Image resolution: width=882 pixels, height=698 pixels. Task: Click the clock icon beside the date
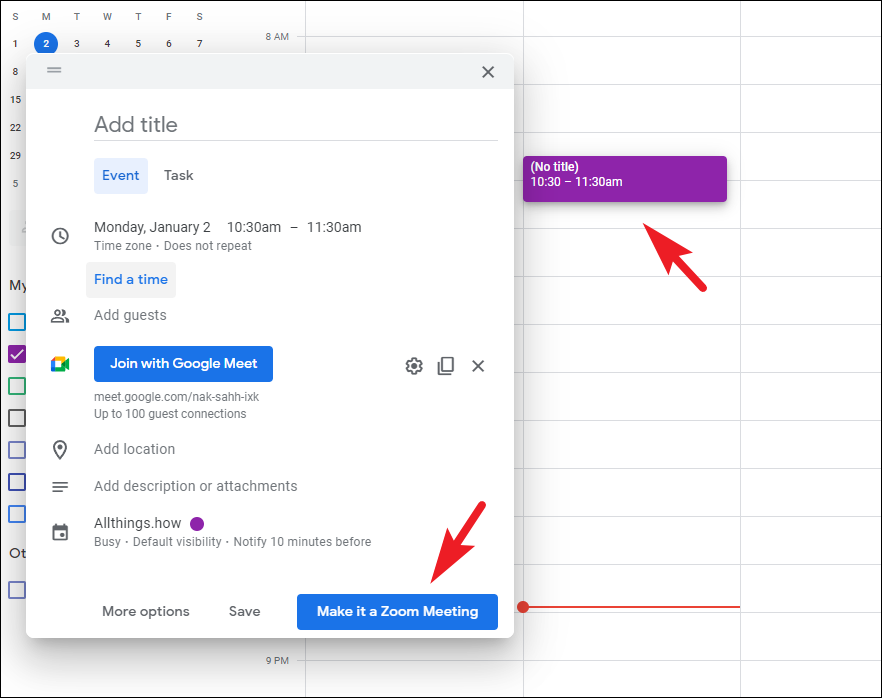tap(60, 236)
